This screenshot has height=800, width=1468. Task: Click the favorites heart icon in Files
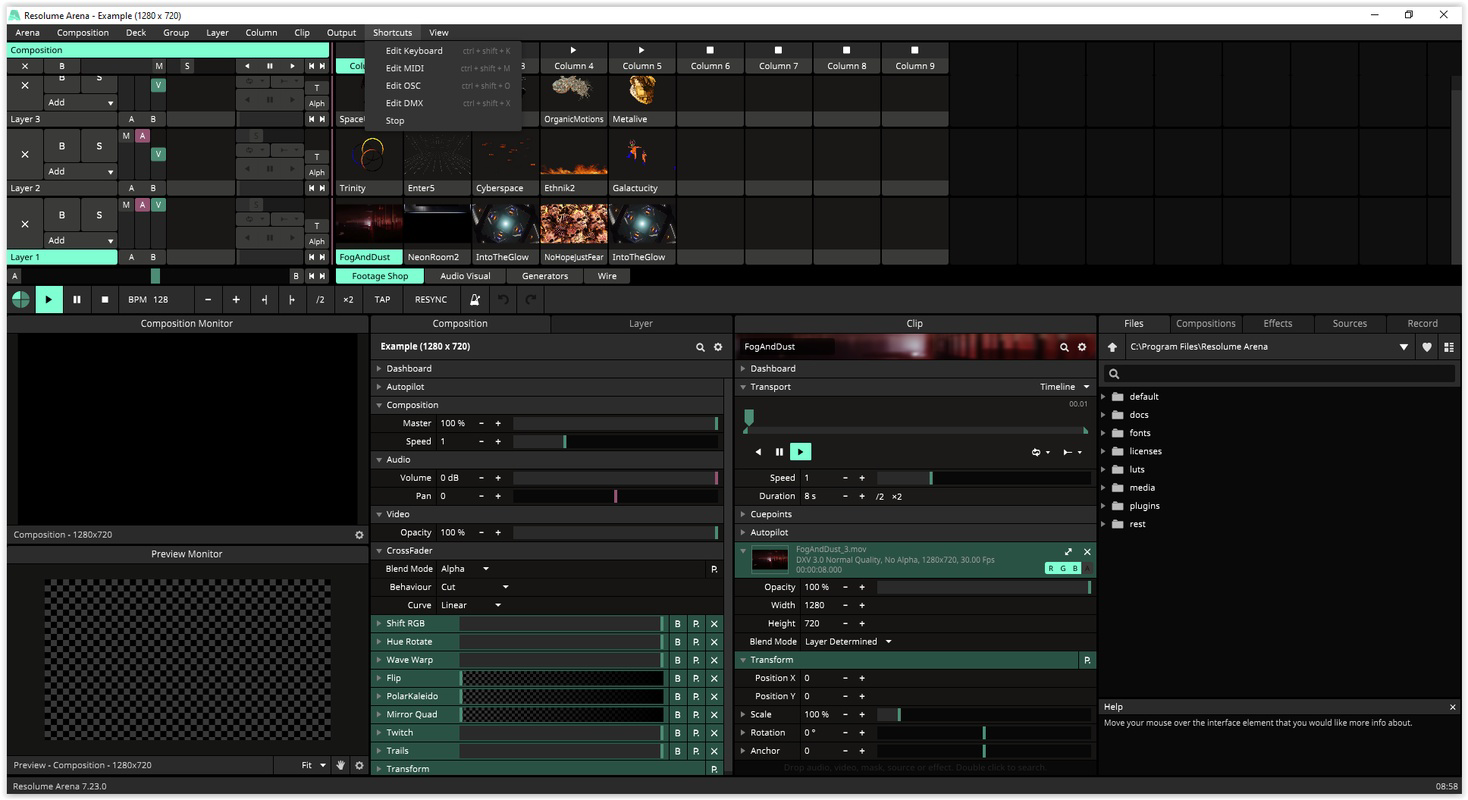[x=1427, y=347]
